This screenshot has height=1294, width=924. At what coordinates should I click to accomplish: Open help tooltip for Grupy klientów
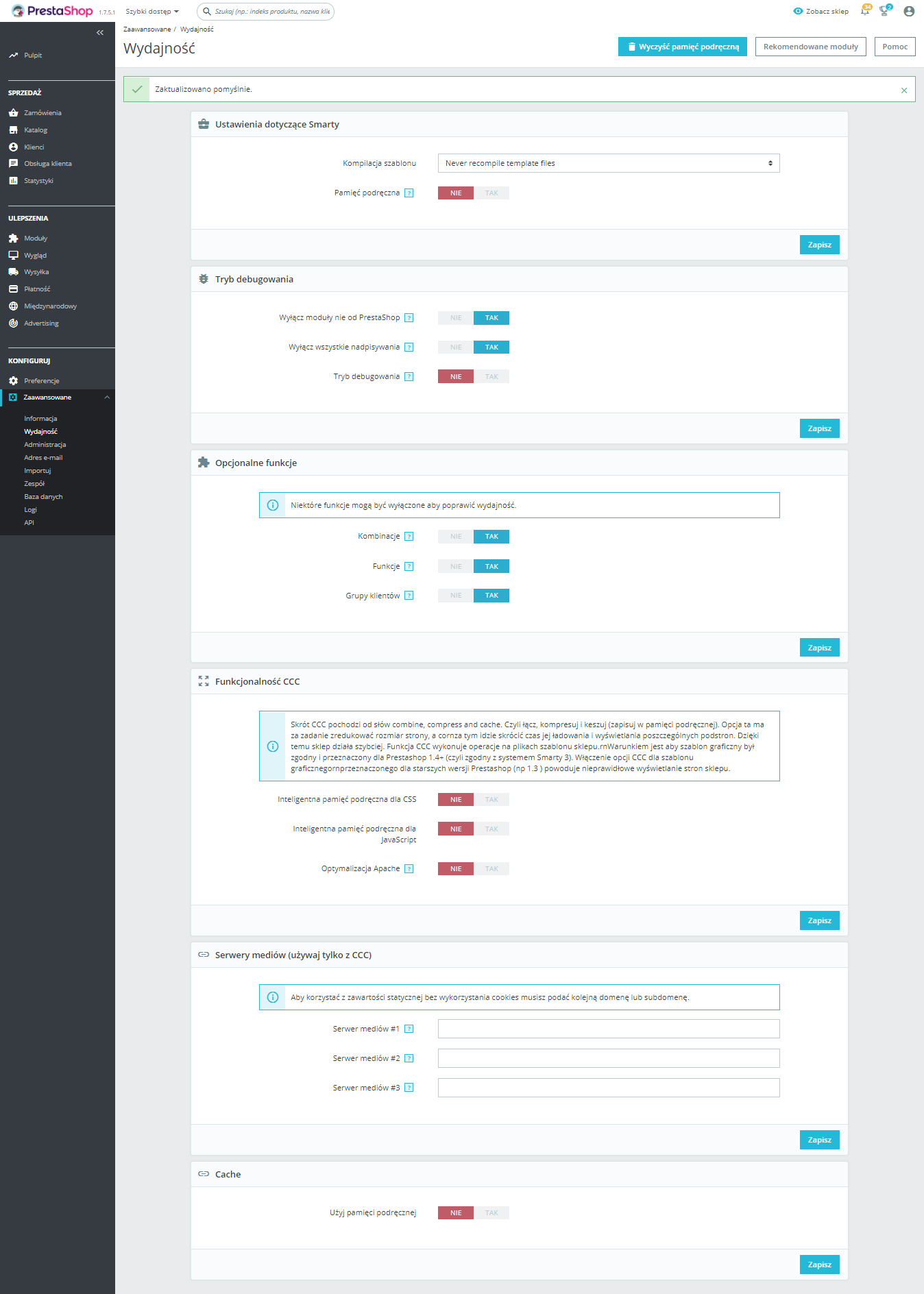409,596
